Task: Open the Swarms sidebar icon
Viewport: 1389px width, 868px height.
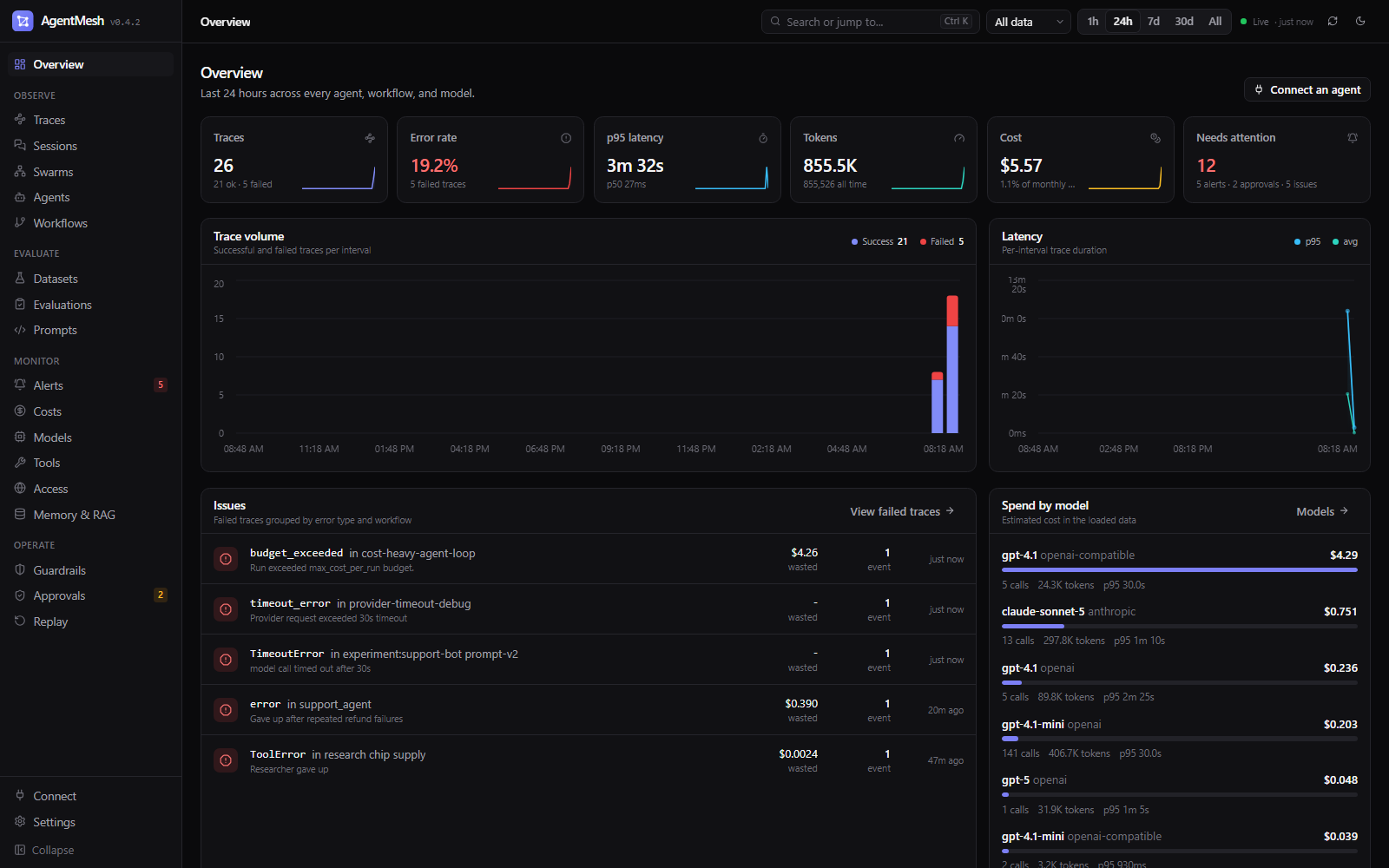Action: [x=20, y=172]
